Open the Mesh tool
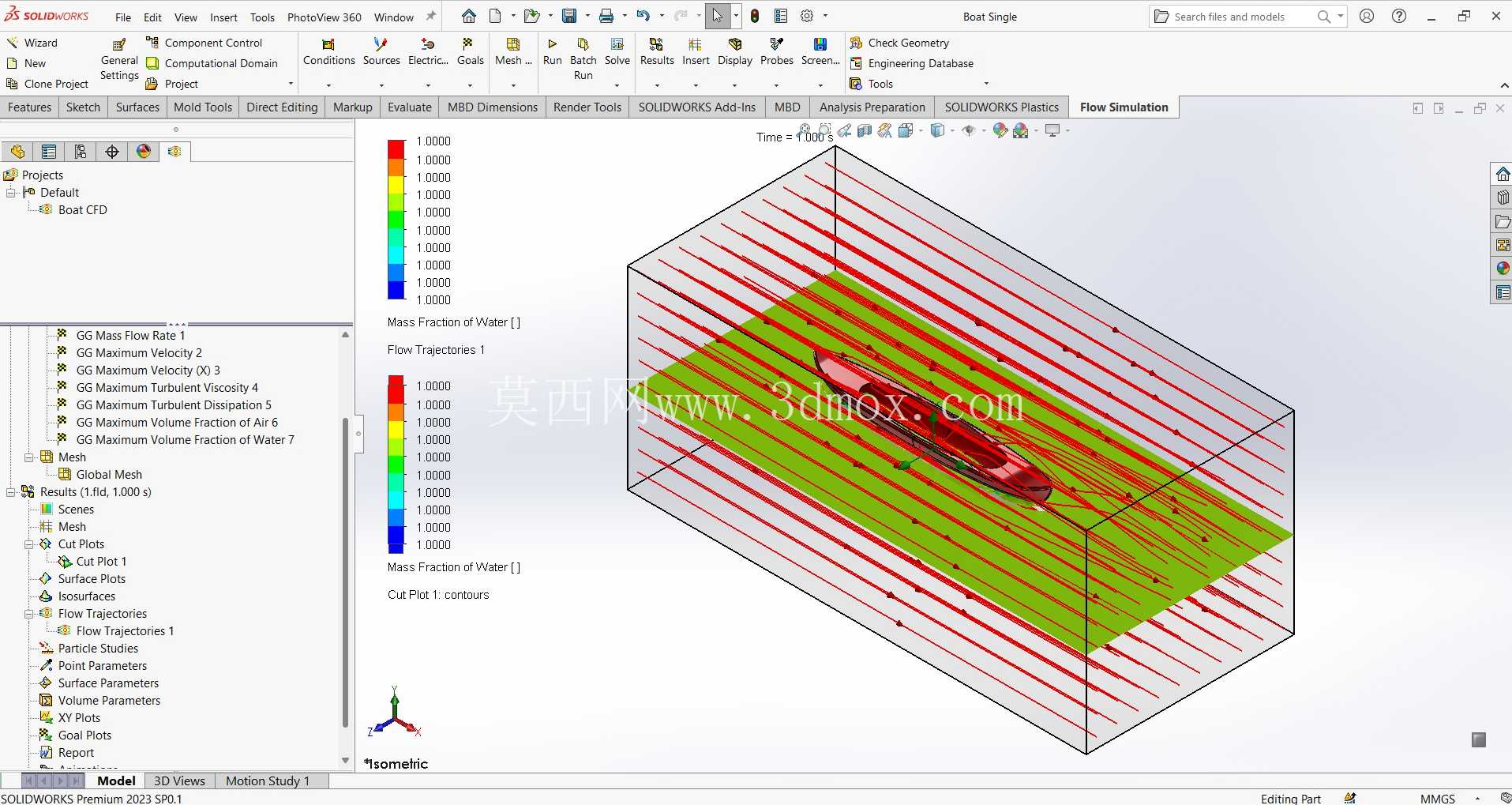 click(x=512, y=52)
